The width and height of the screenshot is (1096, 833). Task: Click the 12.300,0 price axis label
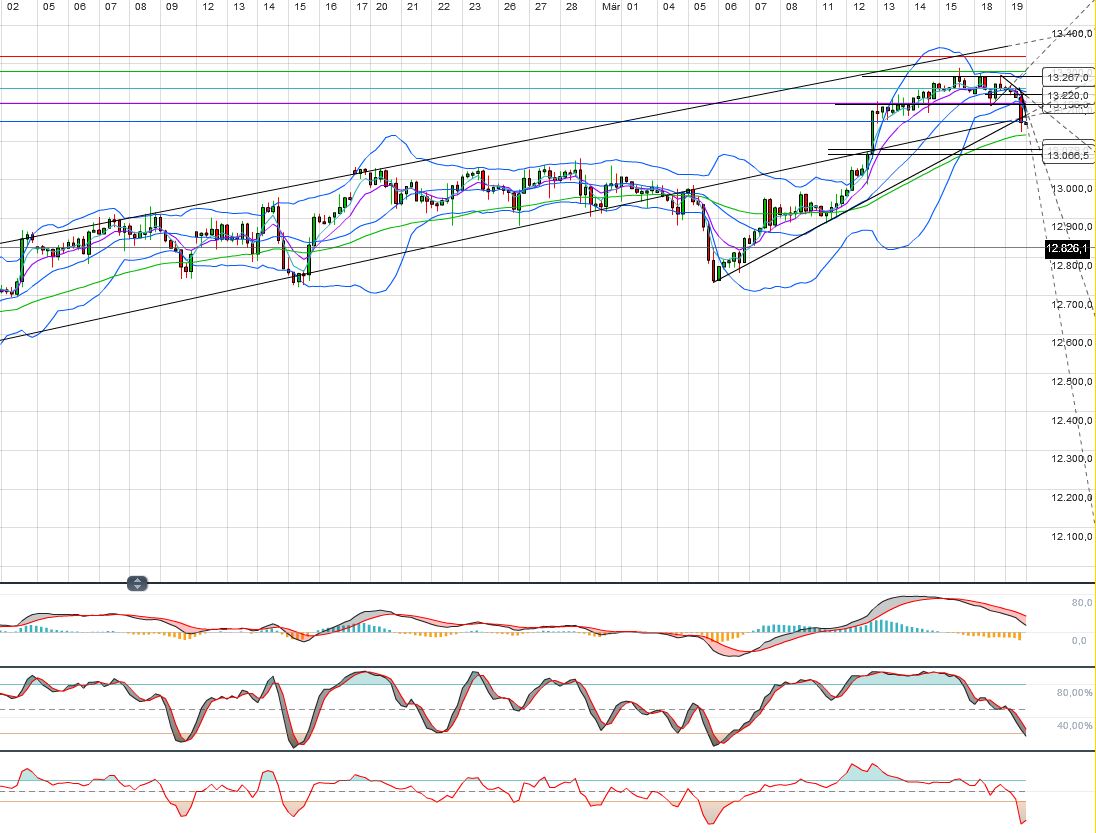(1072, 459)
